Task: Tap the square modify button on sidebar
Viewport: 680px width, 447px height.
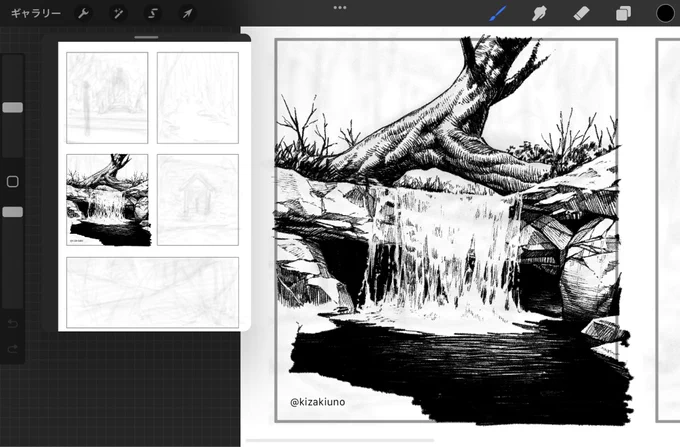Action: tap(13, 181)
